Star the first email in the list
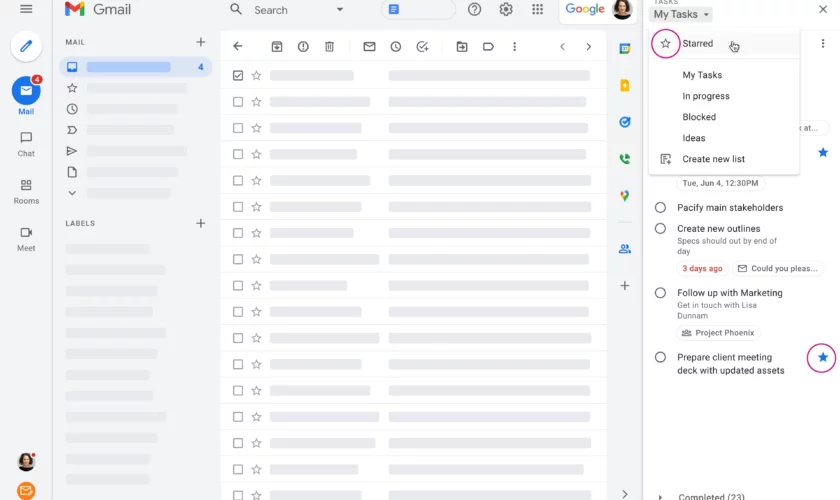The width and height of the screenshot is (840, 500). click(256, 76)
